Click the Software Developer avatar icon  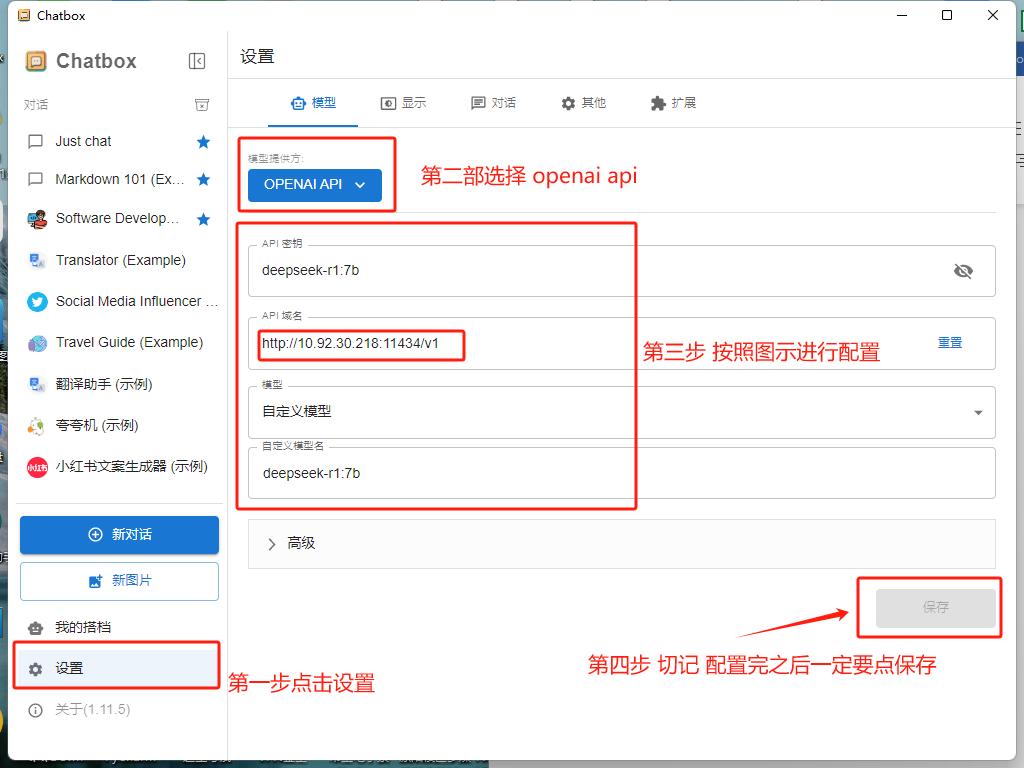(37, 219)
